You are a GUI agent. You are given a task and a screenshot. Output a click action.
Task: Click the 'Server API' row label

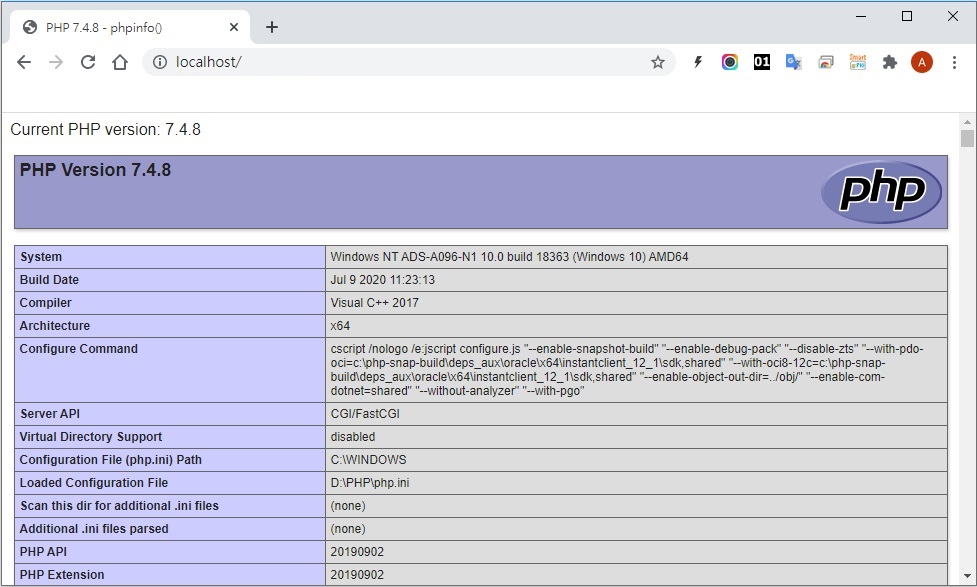point(50,414)
